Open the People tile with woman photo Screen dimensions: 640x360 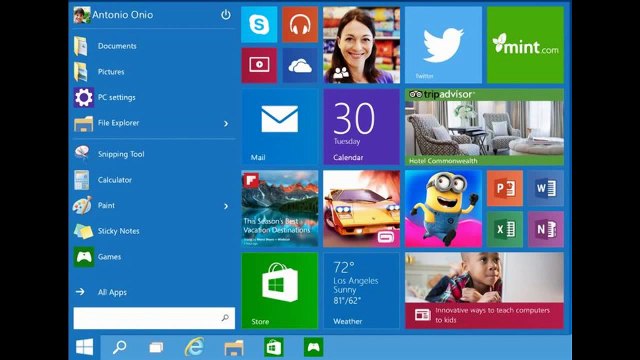[361, 45]
